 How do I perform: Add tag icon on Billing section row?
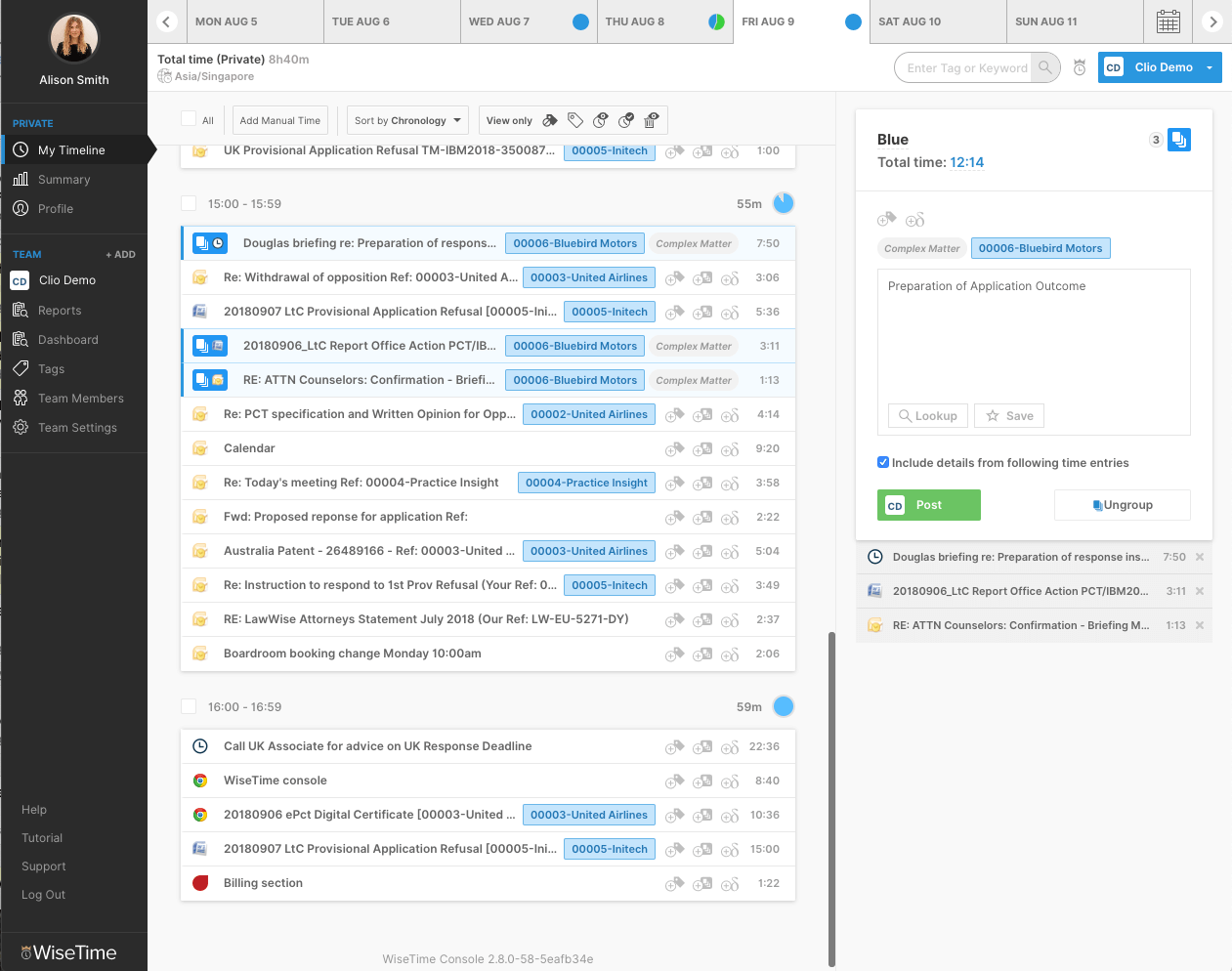click(x=674, y=884)
